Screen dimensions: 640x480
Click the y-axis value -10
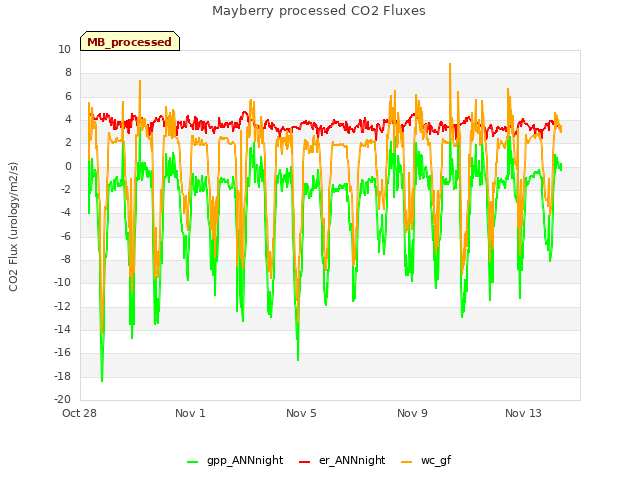pos(62,282)
